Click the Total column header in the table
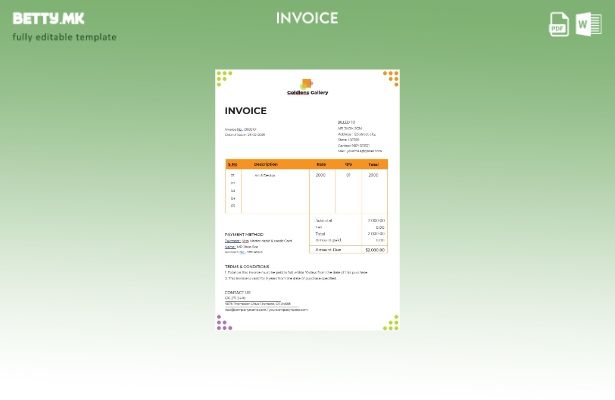615x400 pixels. click(373, 164)
